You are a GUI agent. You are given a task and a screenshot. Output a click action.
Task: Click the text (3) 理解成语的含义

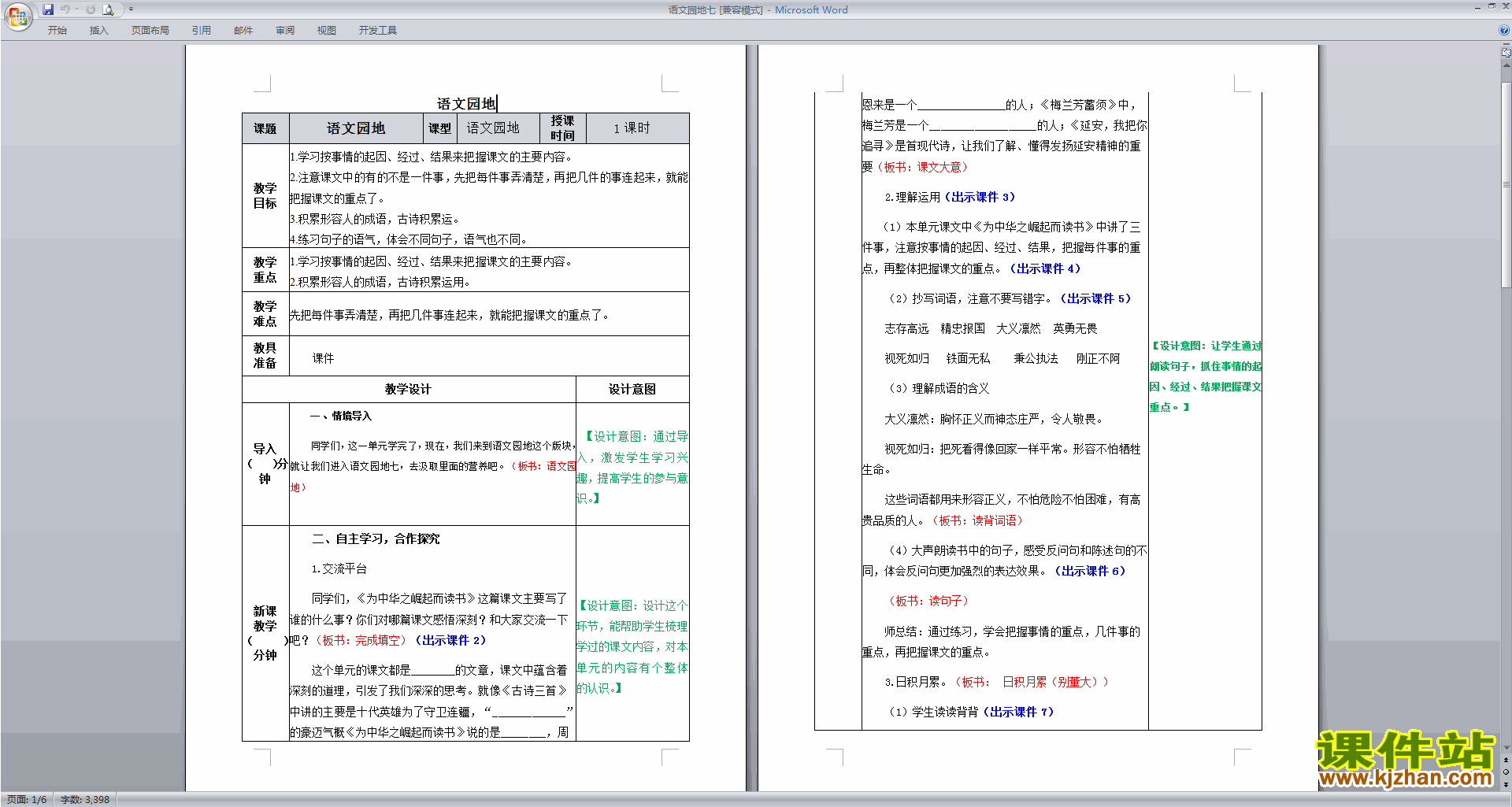click(939, 388)
